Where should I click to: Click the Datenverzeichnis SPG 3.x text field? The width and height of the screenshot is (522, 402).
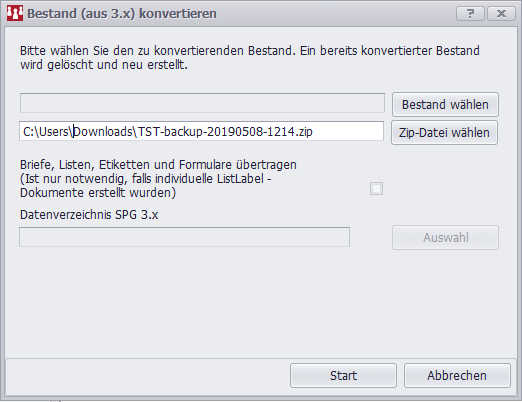click(x=184, y=237)
